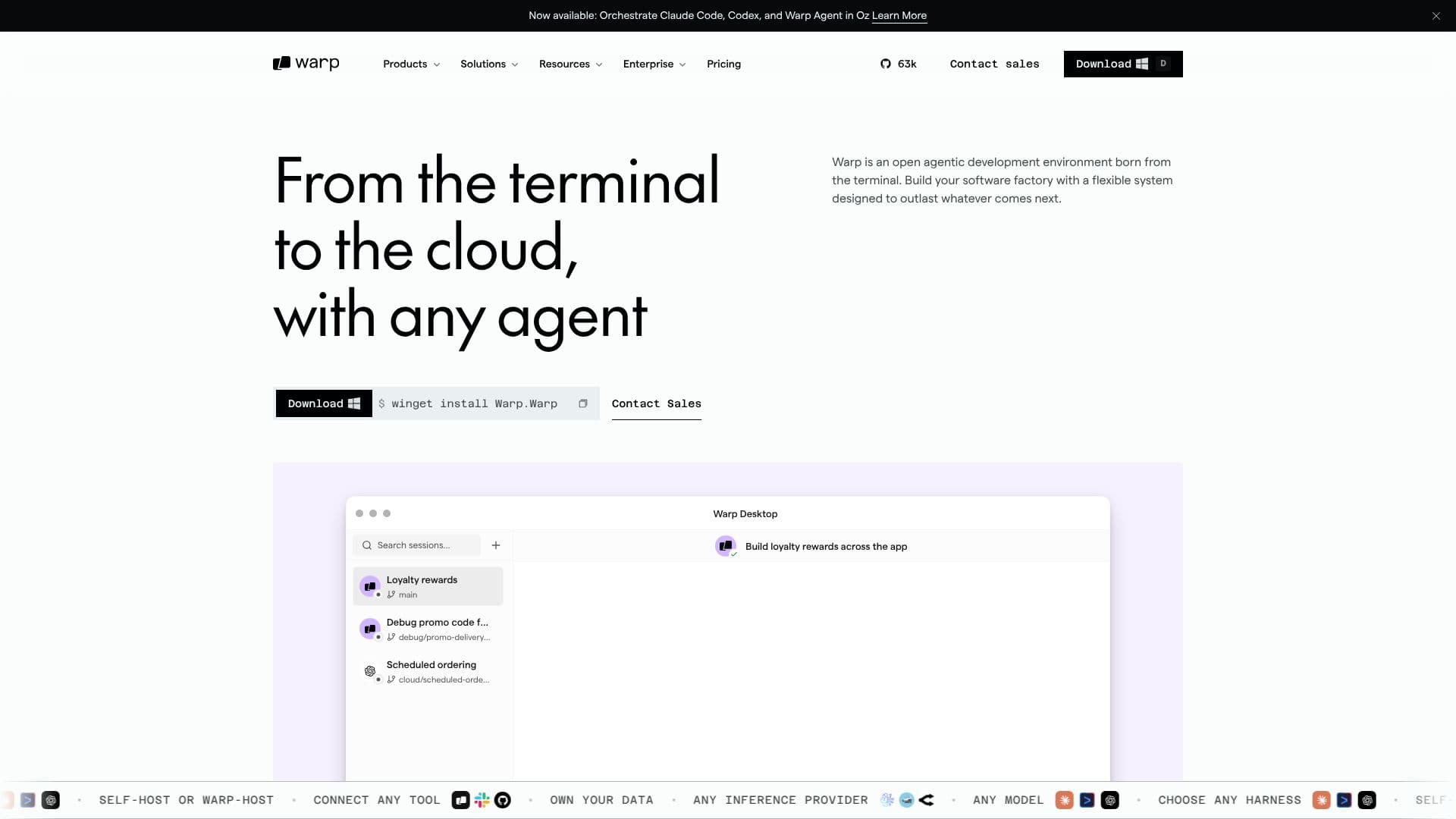Click the blue terminal icon after ANY MODEL
Screen dimensions: 1456x819
pos(1087,800)
